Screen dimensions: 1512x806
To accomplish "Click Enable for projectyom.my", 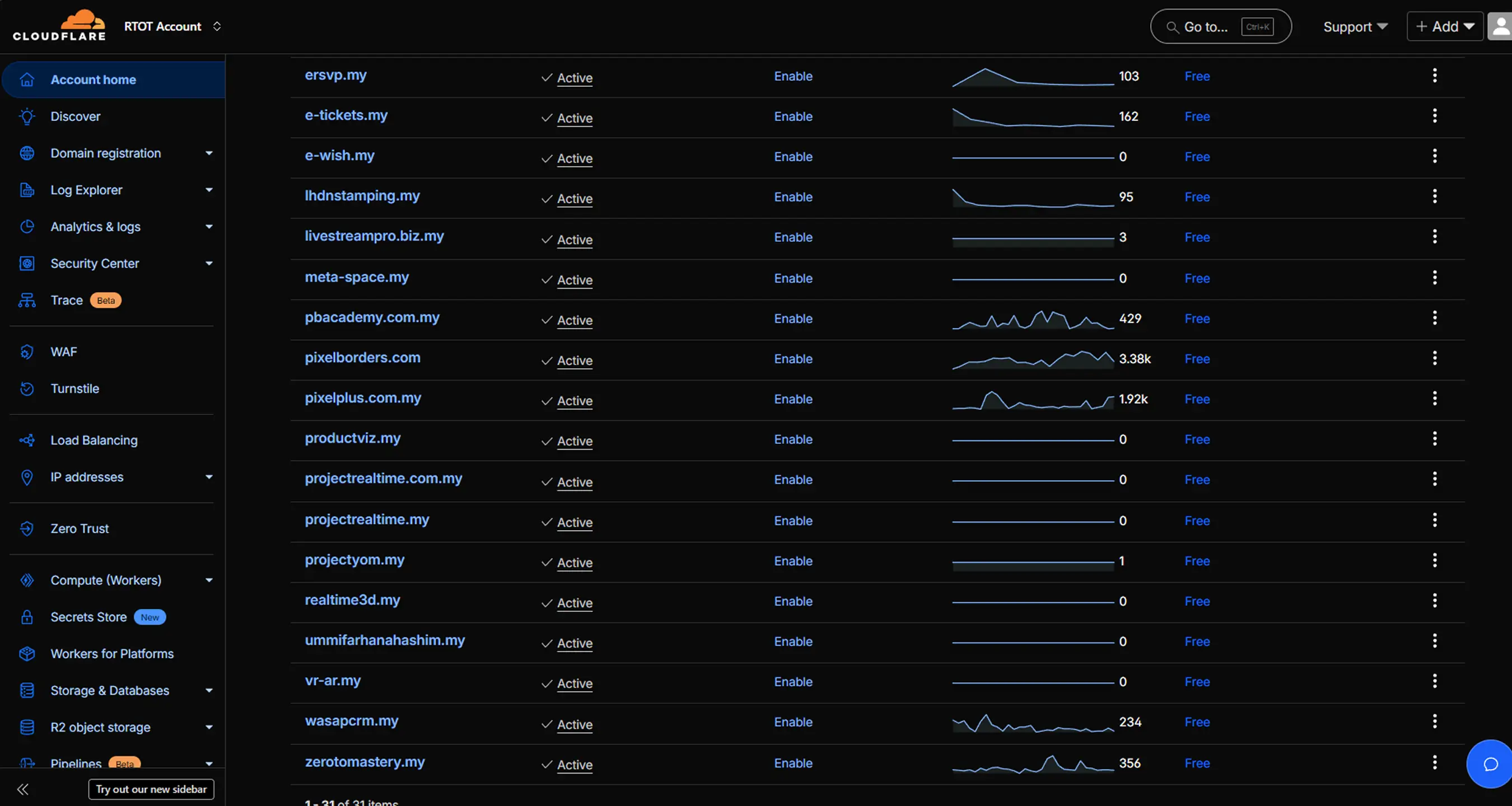I will (x=793, y=561).
